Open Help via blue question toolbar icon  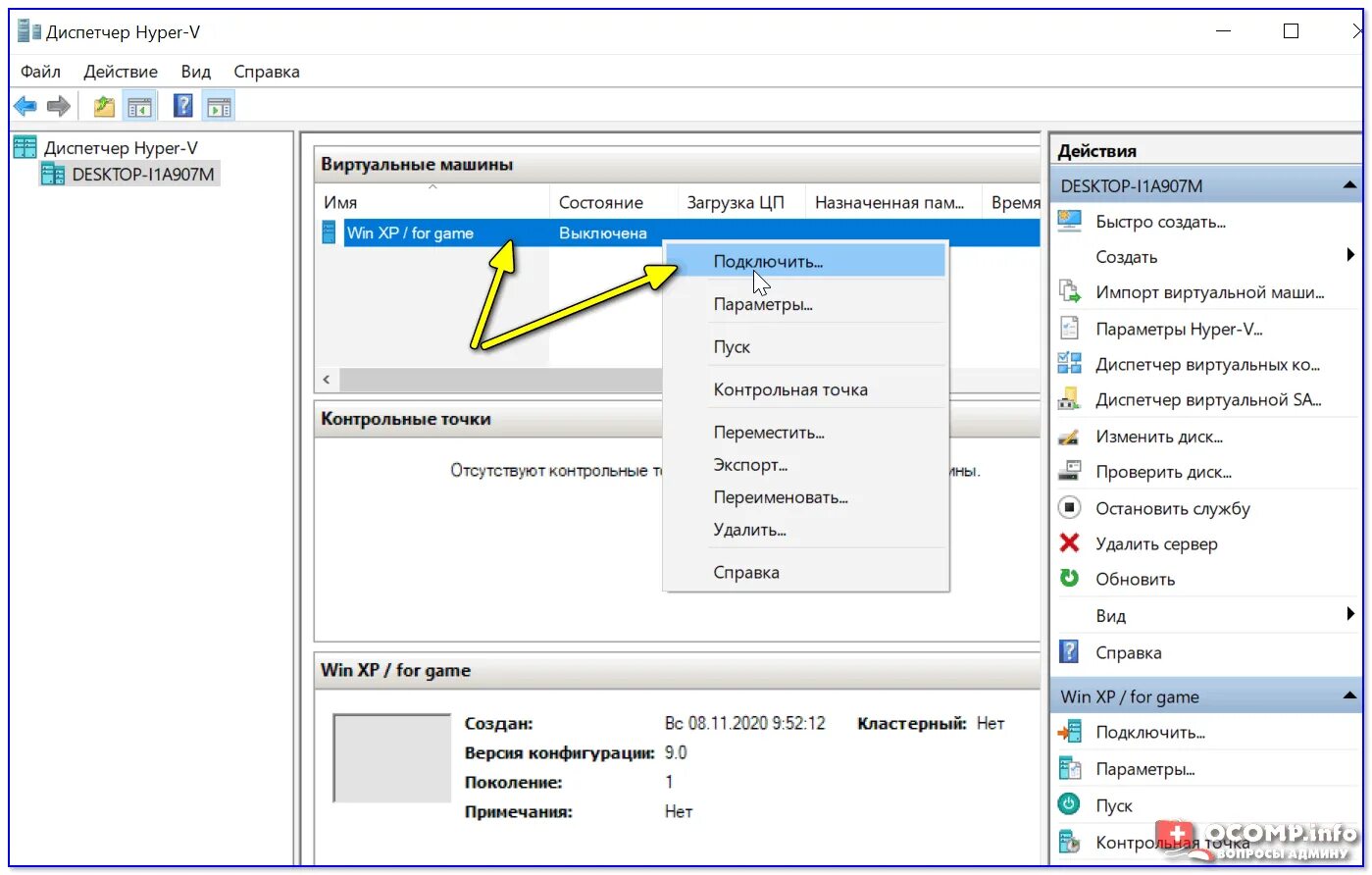tap(183, 106)
